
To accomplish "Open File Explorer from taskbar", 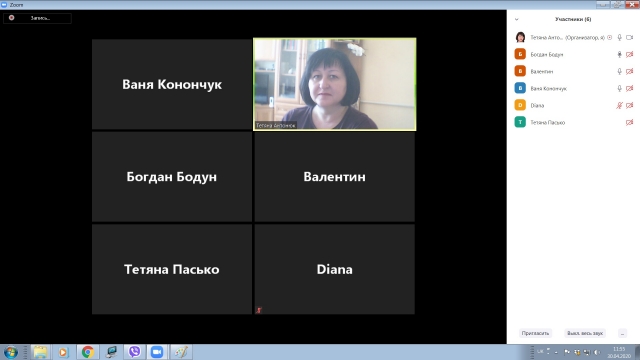I will pyautogui.click(x=40, y=352).
